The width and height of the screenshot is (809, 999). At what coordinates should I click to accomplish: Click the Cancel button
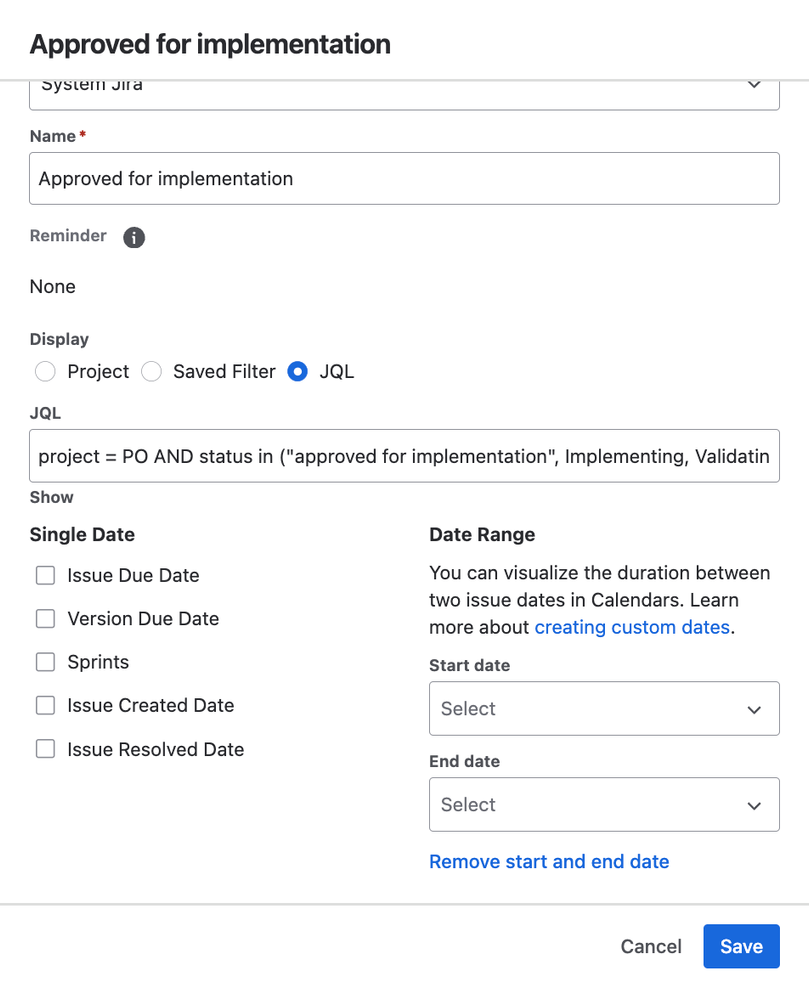tap(651, 946)
